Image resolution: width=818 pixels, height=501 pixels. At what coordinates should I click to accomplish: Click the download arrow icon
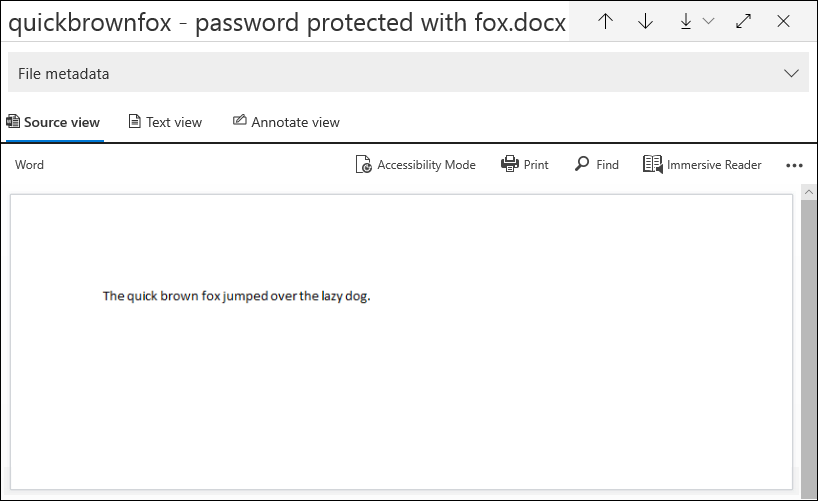point(686,21)
